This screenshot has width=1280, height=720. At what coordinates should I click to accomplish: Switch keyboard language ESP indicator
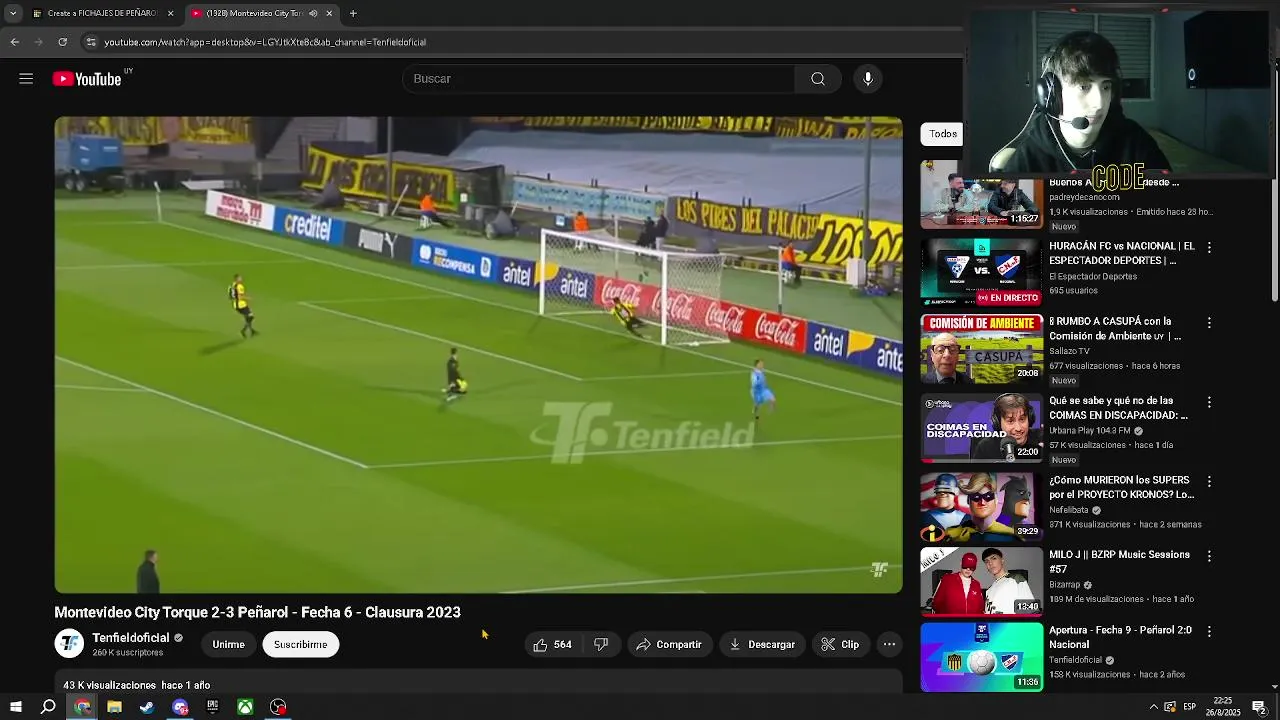point(1190,707)
